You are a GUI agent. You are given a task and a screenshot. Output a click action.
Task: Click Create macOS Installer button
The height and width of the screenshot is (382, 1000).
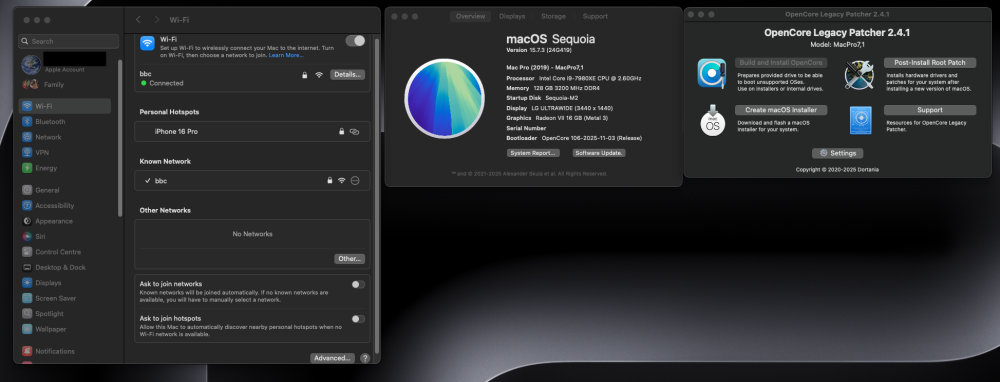tap(781, 110)
